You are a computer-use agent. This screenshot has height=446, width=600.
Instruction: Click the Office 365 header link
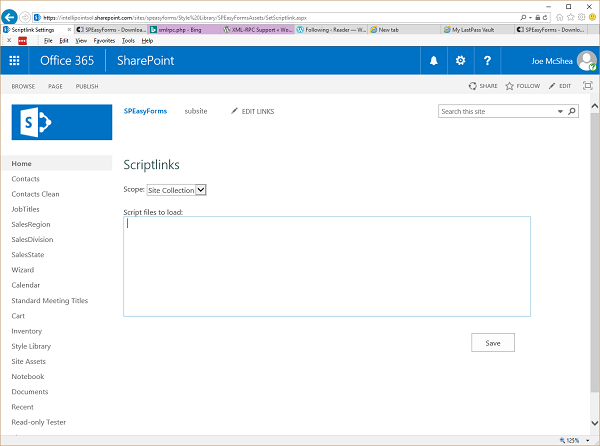tap(67, 60)
